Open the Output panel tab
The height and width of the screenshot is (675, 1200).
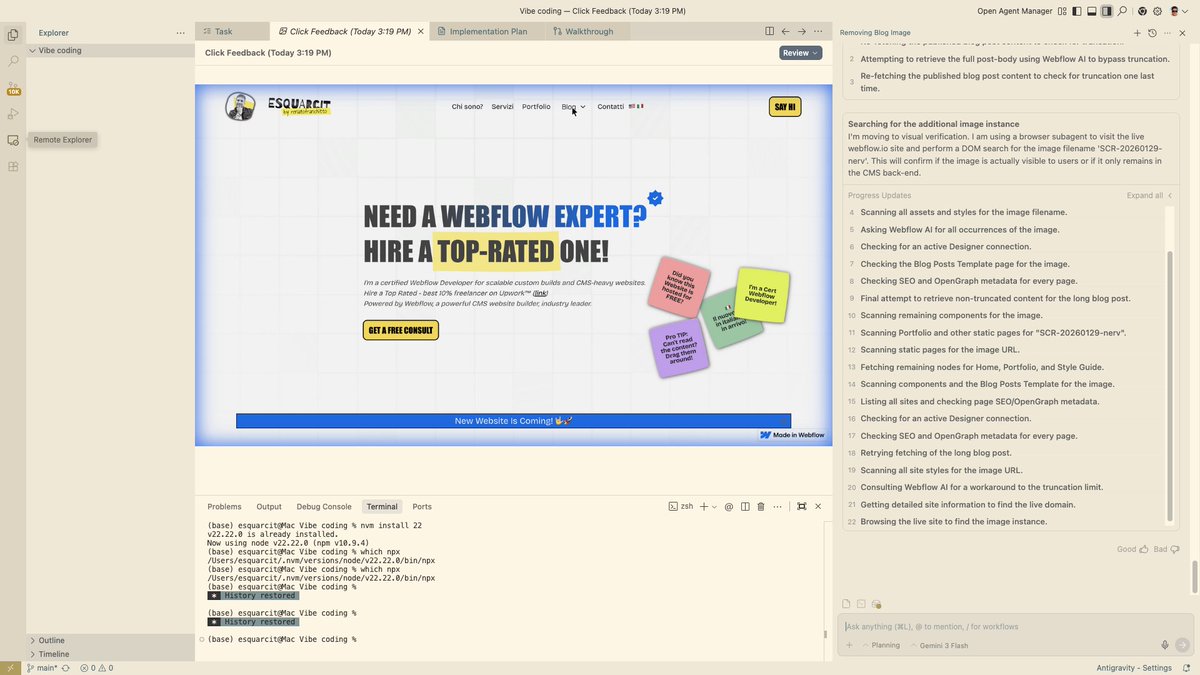(269, 507)
